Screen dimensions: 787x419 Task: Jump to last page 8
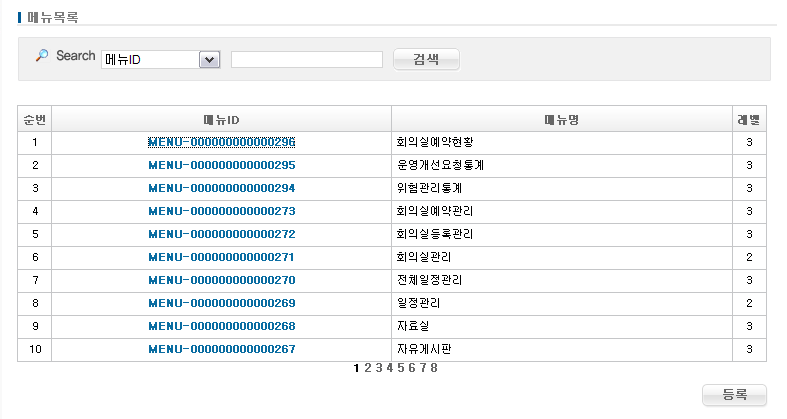[x=434, y=368]
